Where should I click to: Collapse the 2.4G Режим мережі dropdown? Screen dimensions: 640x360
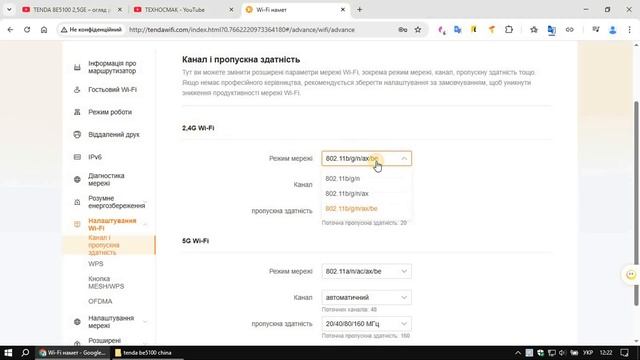coord(366,158)
